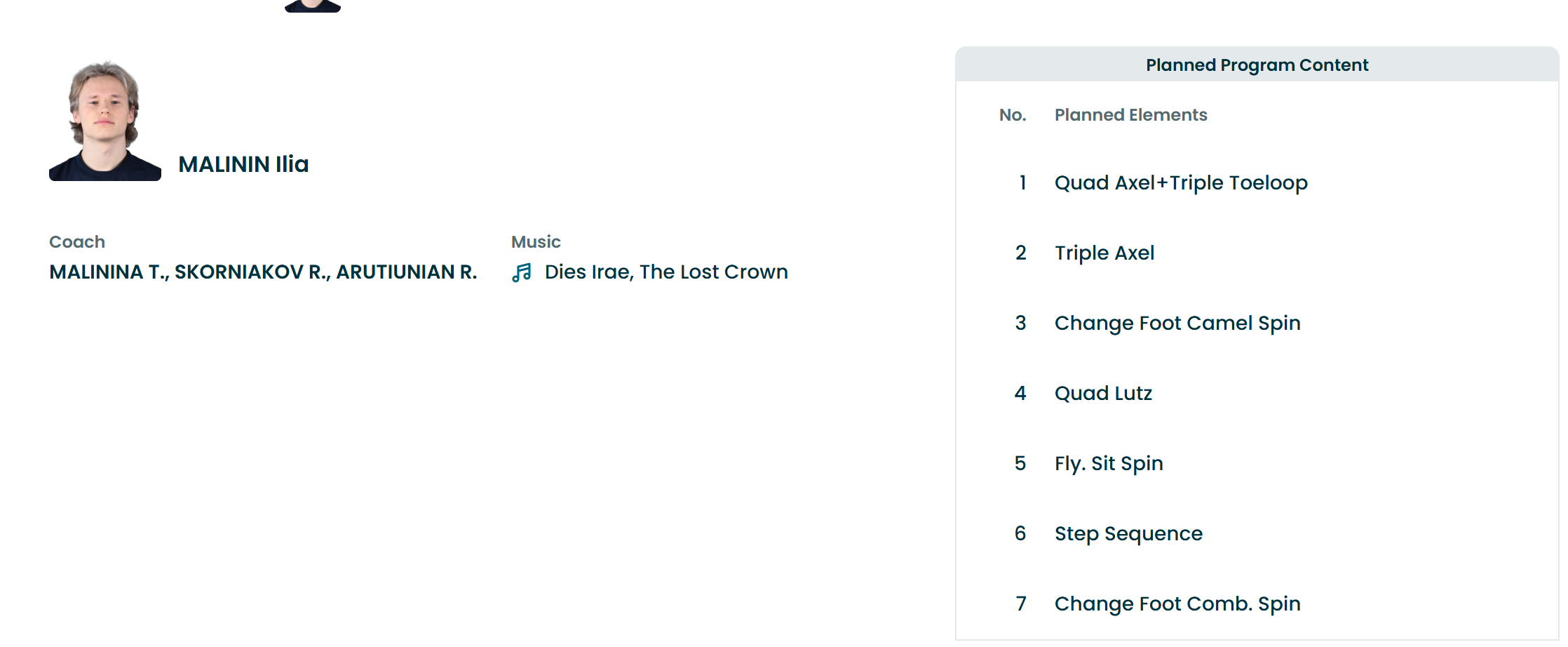Viewport: 1568px width, 647px height.
Task: Select the Fly. Sit Spin row
Action: pos(1109,464)
